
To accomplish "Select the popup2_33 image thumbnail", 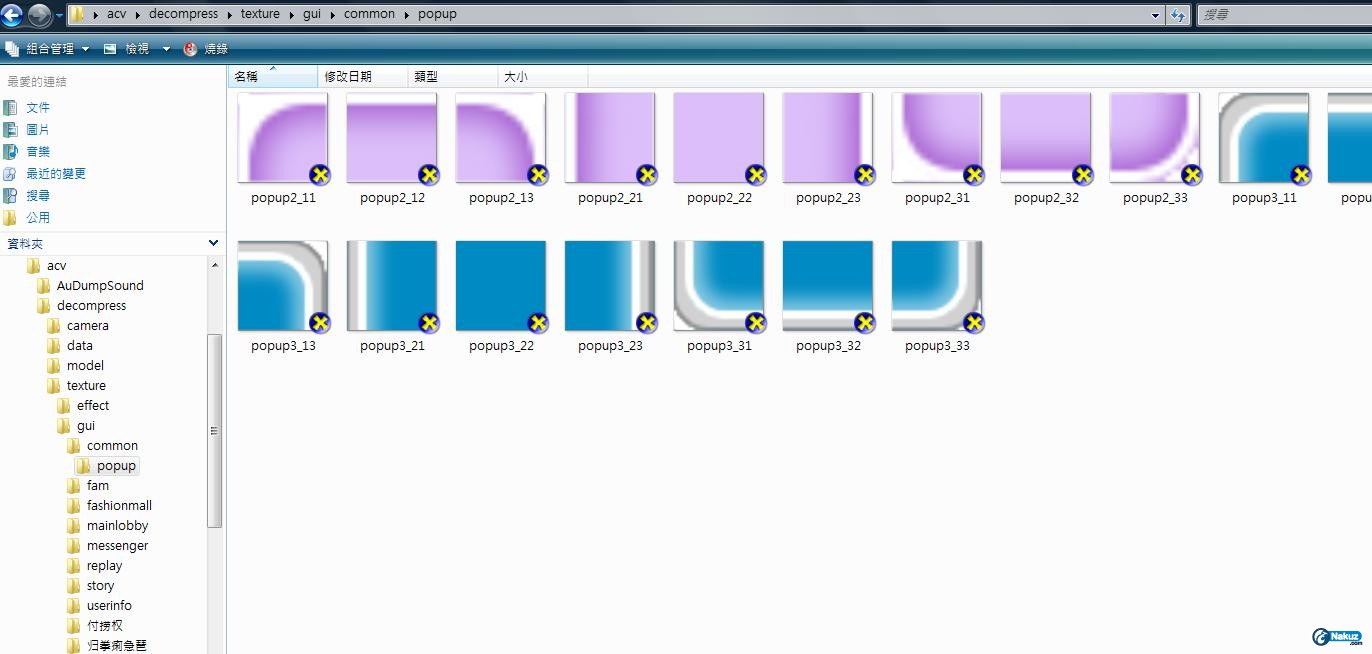I will [x=1155, y=138].
